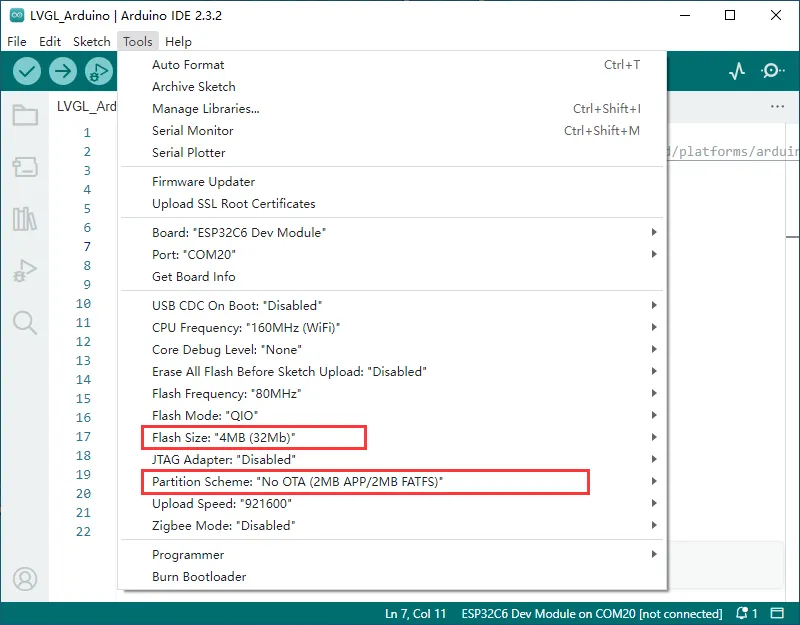Choose Manage Libraries menu entry
This screenshot has width=800, height=625.
(205, 109)
